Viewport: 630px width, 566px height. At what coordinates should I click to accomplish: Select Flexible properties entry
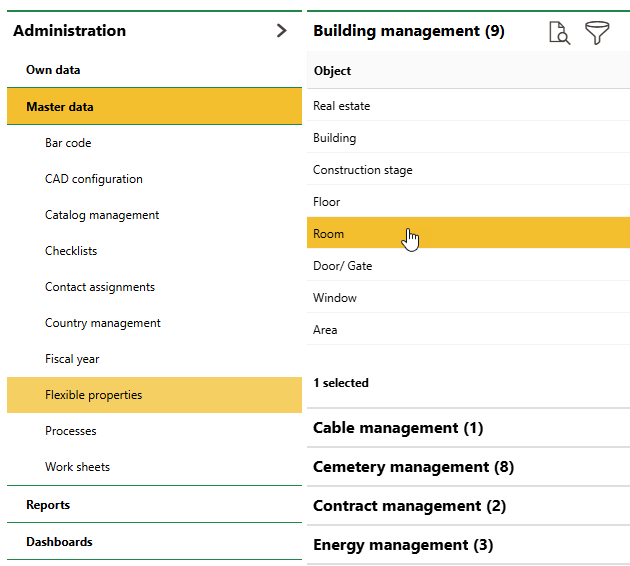pyautogui.click(x=94, y=395)
